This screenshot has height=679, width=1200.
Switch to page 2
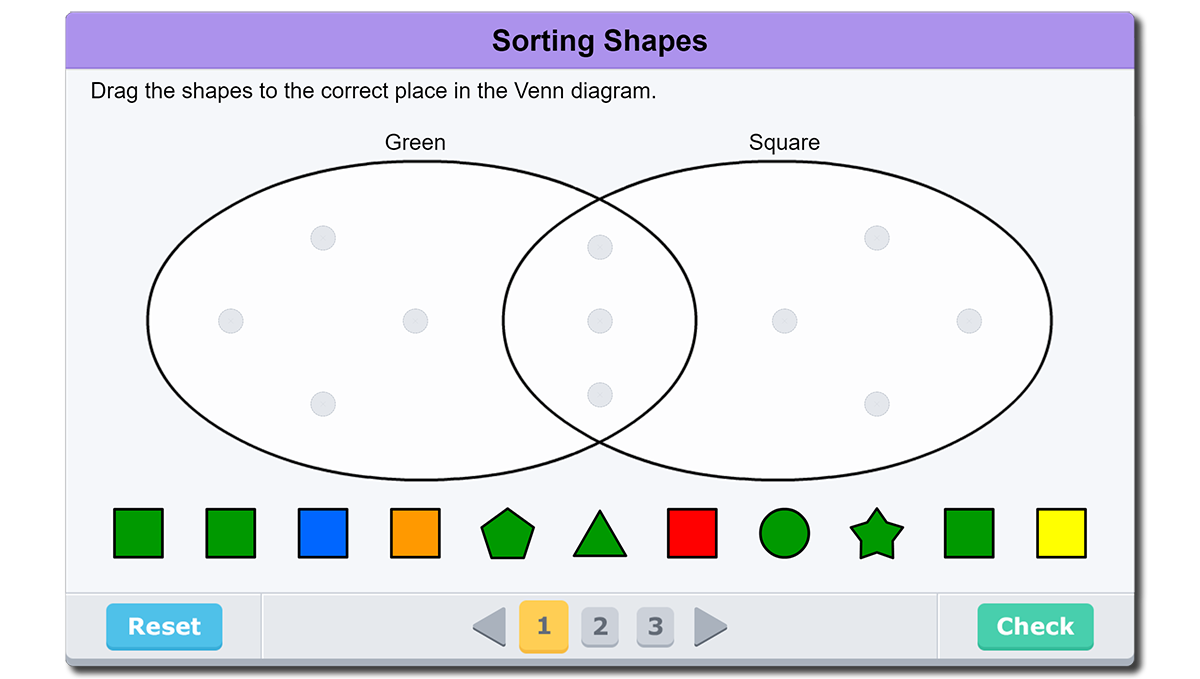coord(600,627)
